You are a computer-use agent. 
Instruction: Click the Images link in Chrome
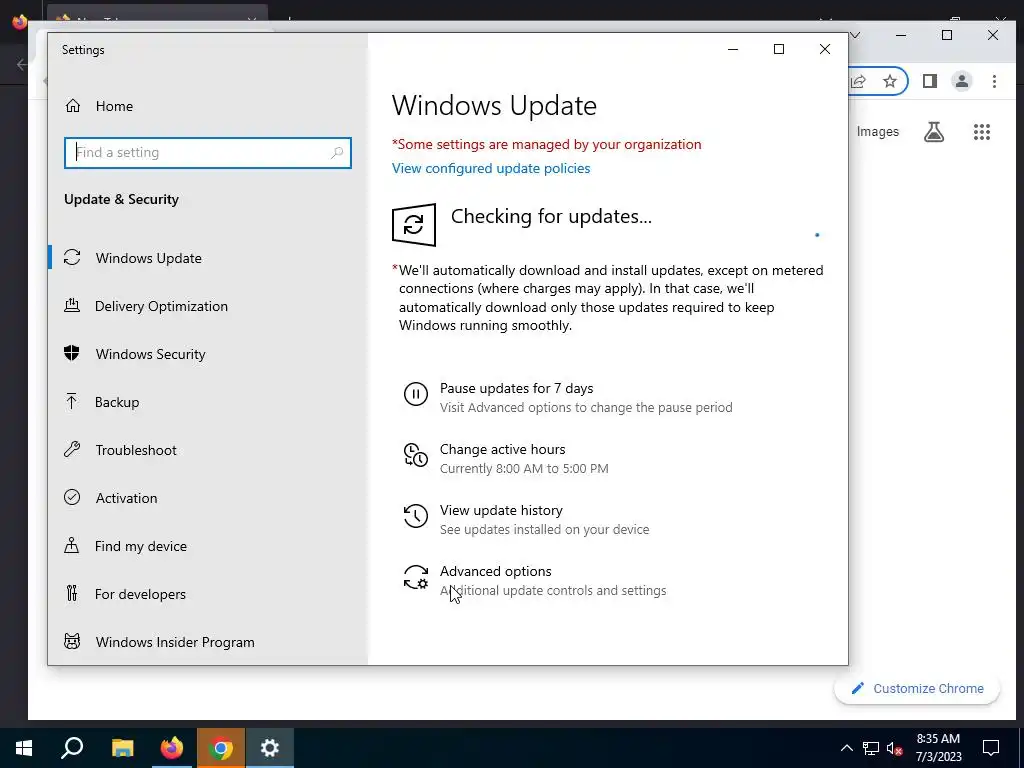click(877, 131)
